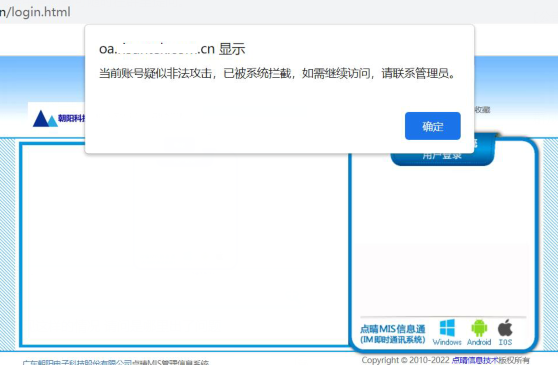This screenshot has width=558, height=365.
Task: Click the green Android robot icon
Action: [479, 328]
